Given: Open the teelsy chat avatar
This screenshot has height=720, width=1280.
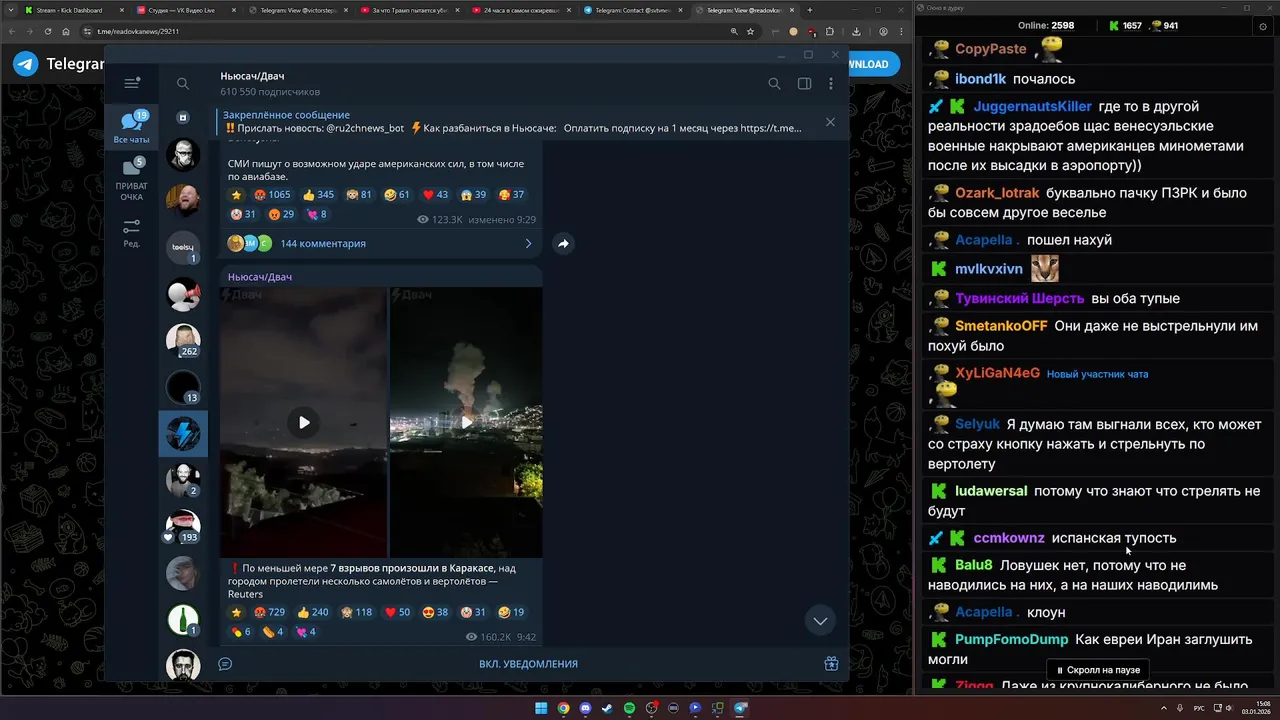Looking at the screenshot, I should point(183,247).
